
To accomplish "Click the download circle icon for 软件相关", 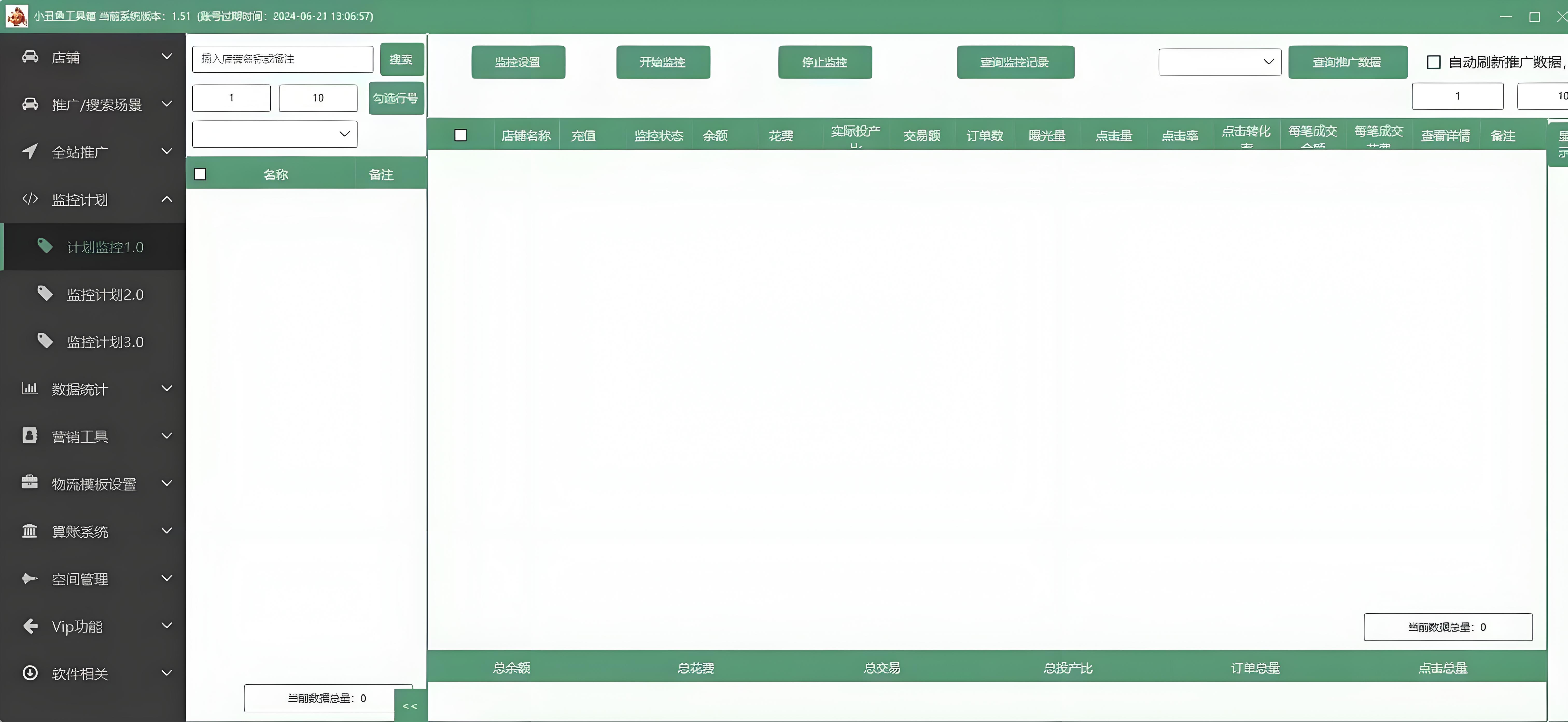I will point(30,673).
